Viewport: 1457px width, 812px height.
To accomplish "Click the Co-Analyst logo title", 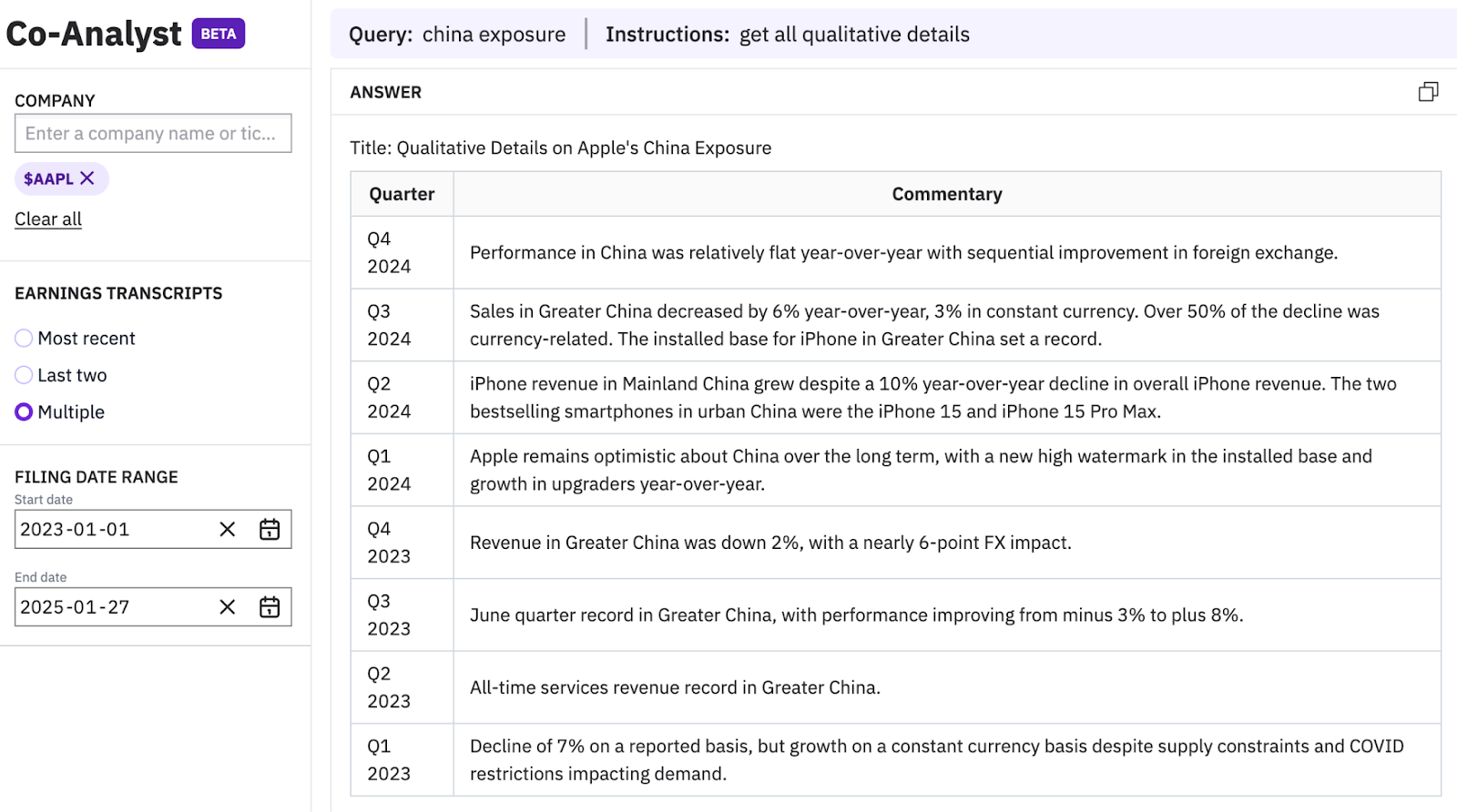I will pos(94,34).
